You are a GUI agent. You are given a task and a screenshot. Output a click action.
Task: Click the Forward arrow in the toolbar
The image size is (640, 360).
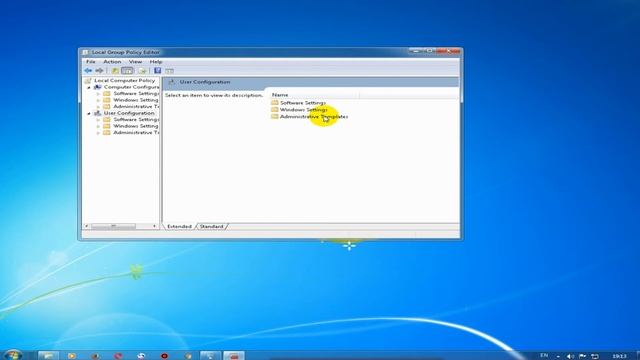point(99,71)
